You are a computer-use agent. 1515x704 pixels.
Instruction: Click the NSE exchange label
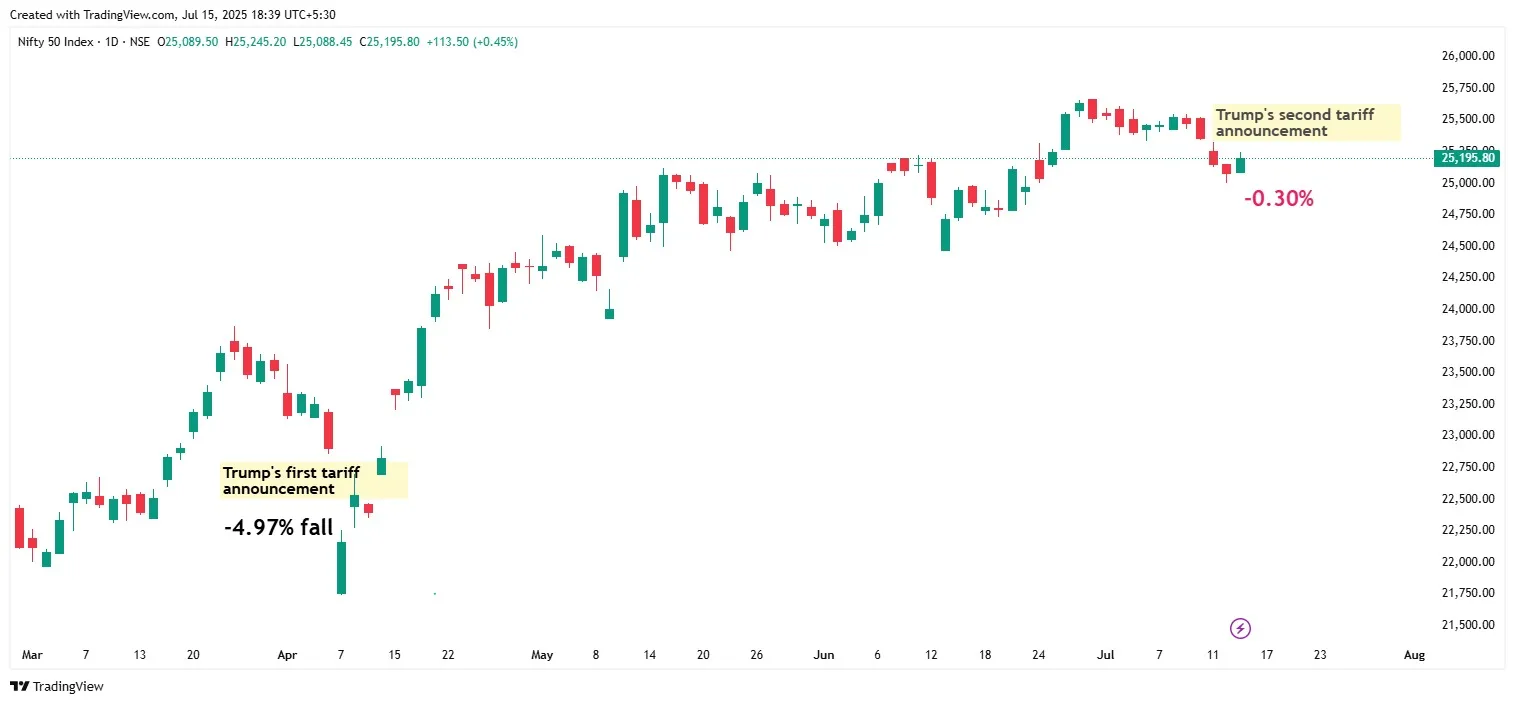(x=137, y=42)
